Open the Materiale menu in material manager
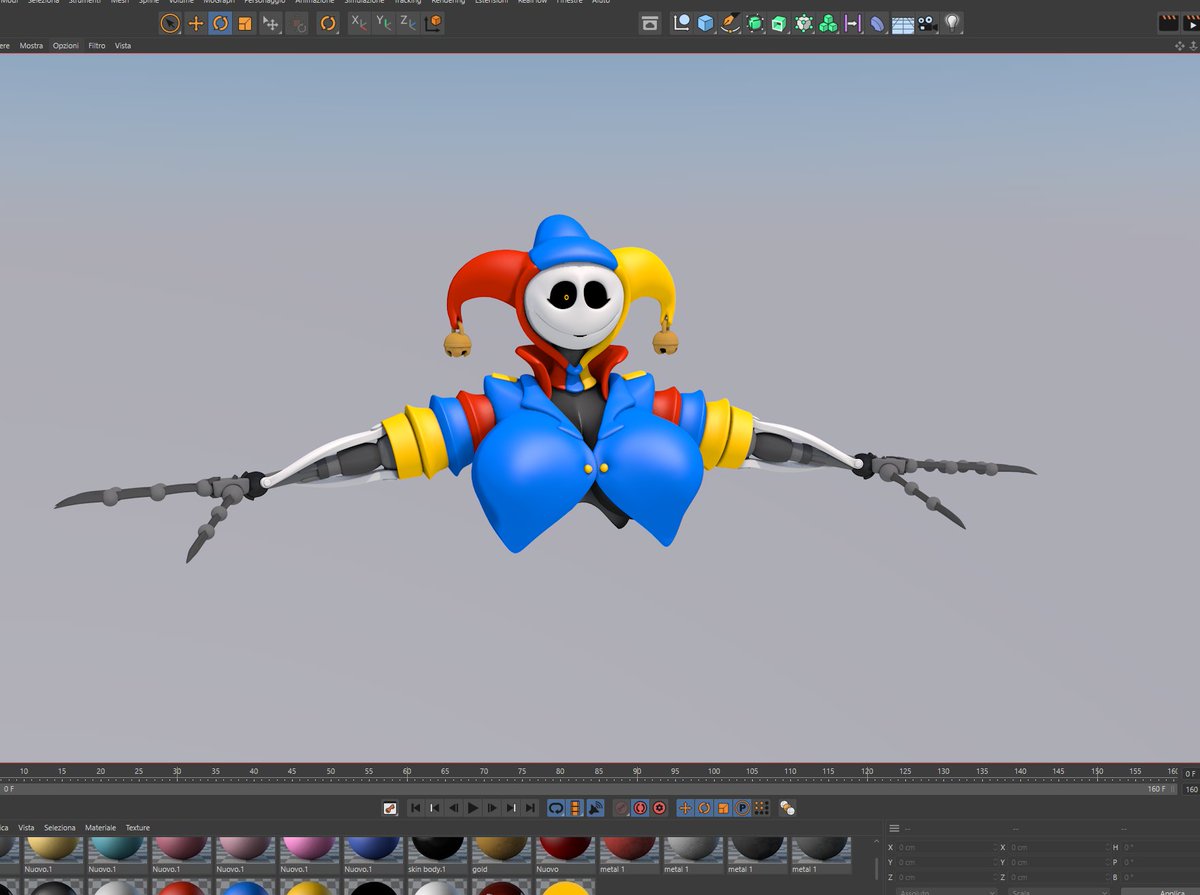The image size is (1200, 895). pyautogui.click(x=100, y=828)
